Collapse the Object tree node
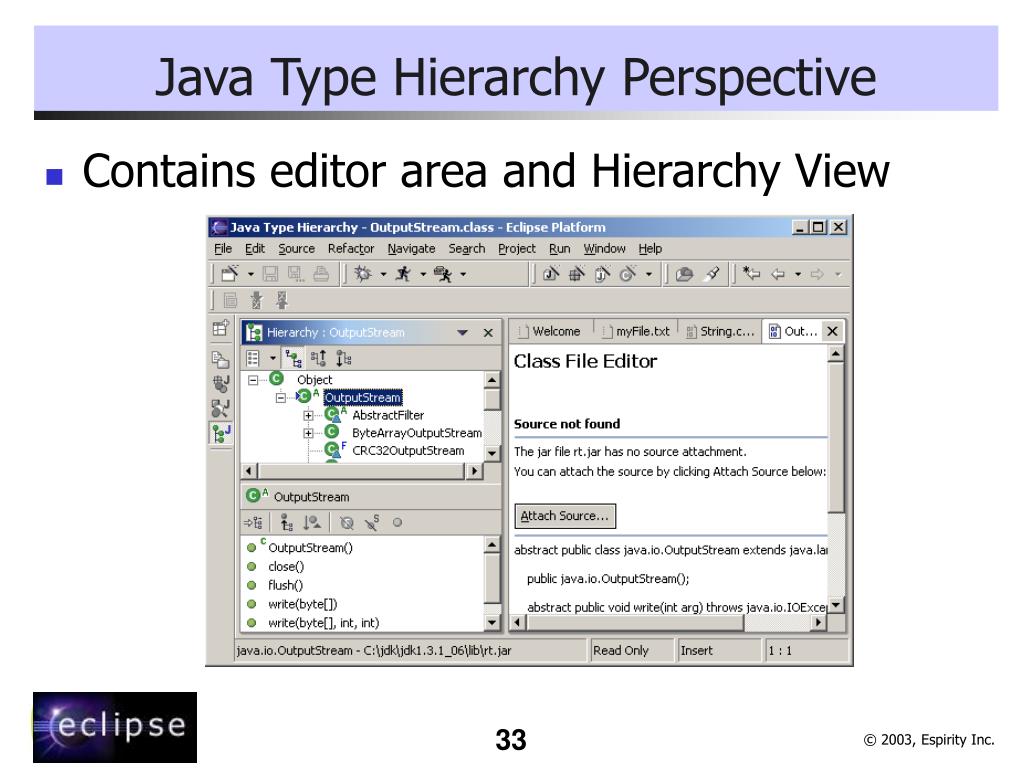This screenshot has width=1024, height=768. pos(253,380)
